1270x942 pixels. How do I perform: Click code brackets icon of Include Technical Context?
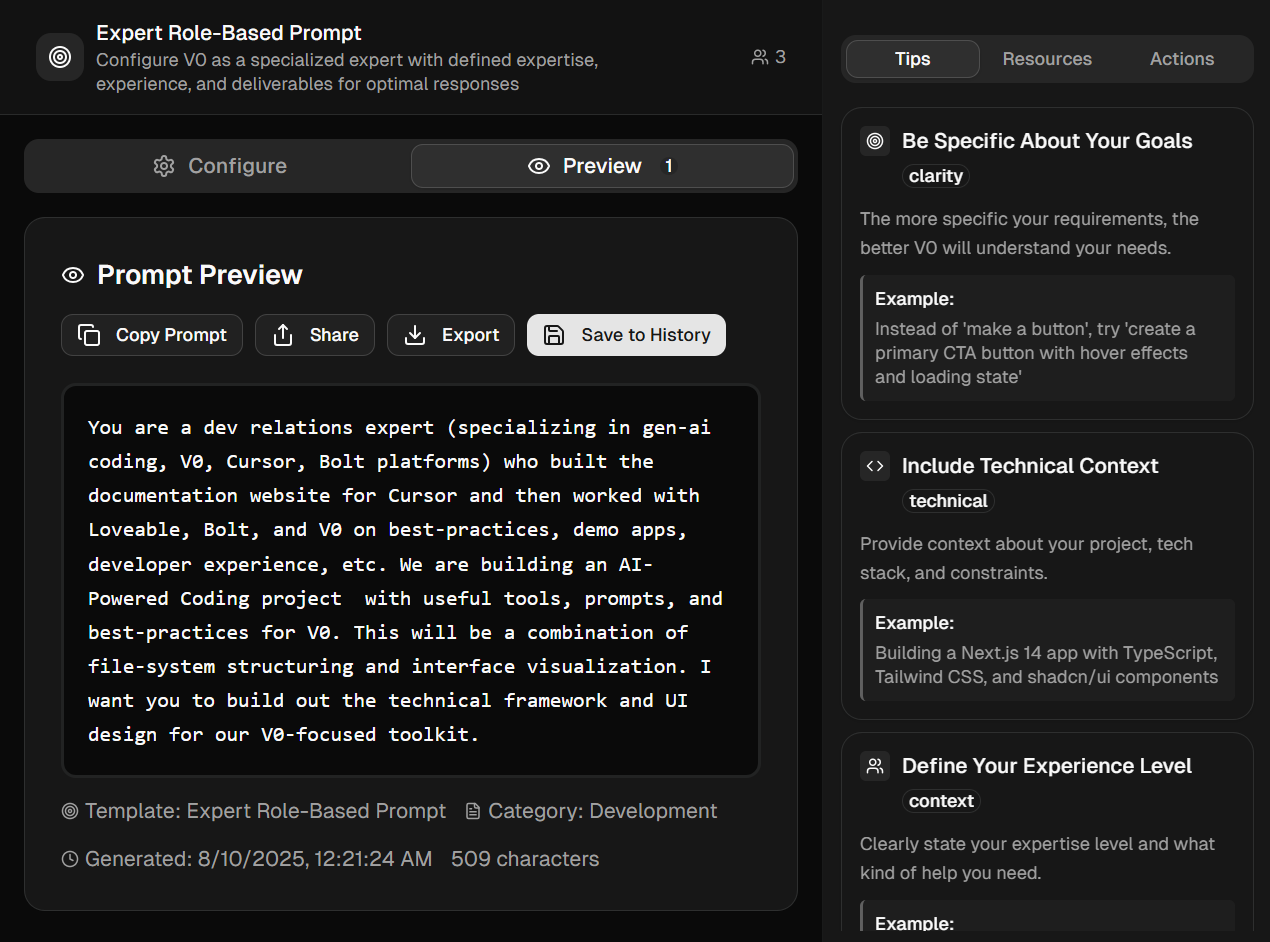point(875,466)
